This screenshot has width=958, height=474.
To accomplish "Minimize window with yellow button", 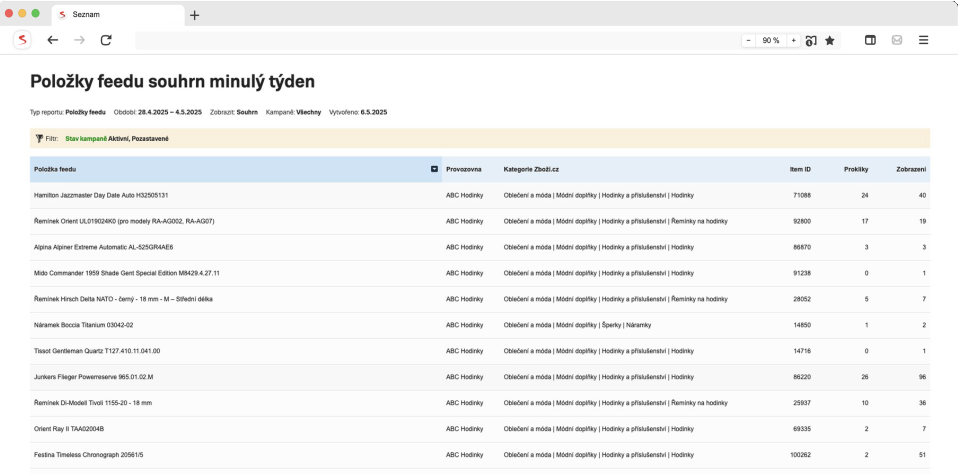I will pyautogui.click(x=22, y=13).
